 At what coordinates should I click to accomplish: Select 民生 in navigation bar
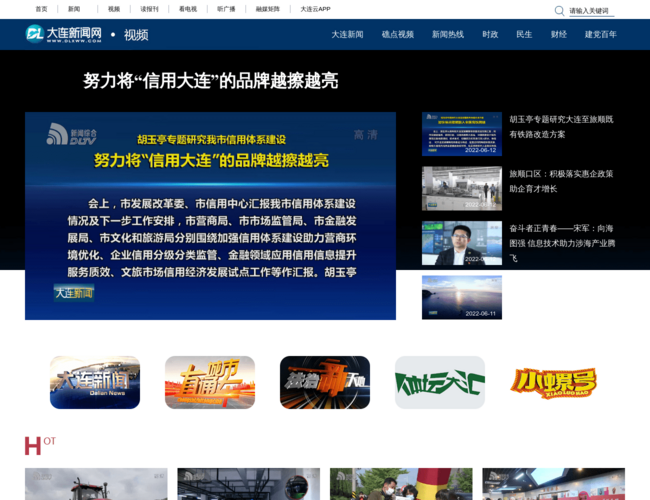coord(524,34)
